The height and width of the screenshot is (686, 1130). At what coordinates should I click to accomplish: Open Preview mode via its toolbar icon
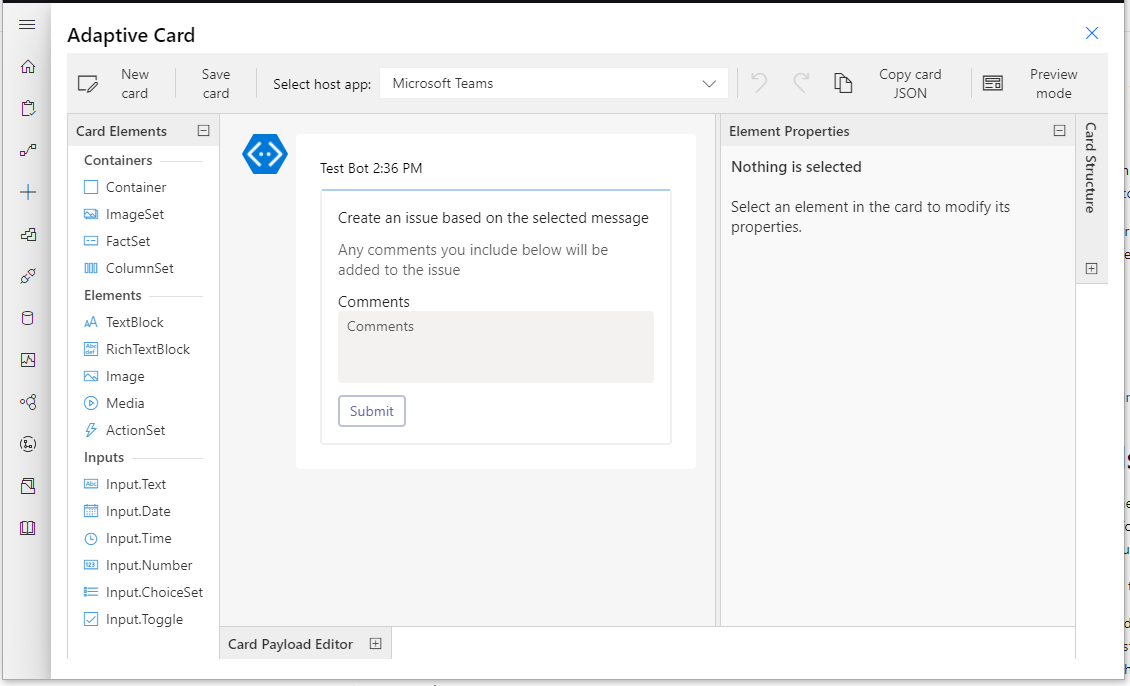993,83
